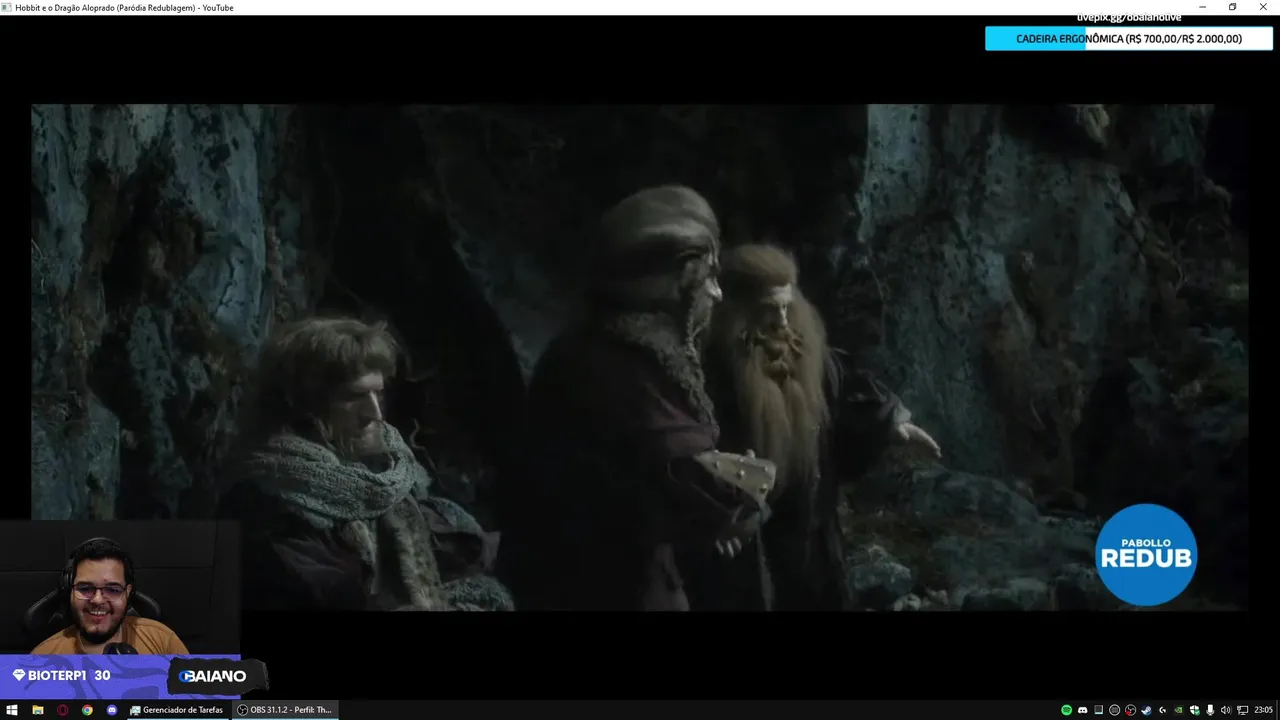Click the window icon in the title bar
This screenshot has width=1280, height=720.
pos(6,7)
